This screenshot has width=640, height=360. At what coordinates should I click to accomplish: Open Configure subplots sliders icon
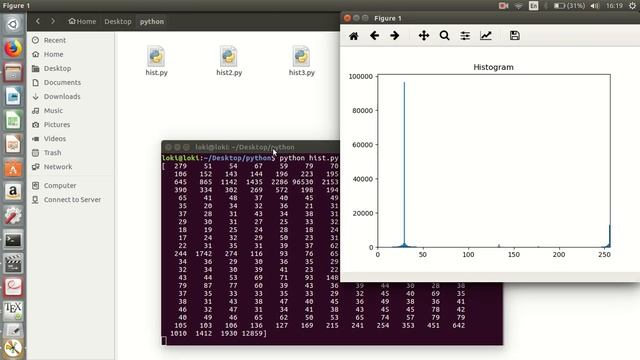465,36
